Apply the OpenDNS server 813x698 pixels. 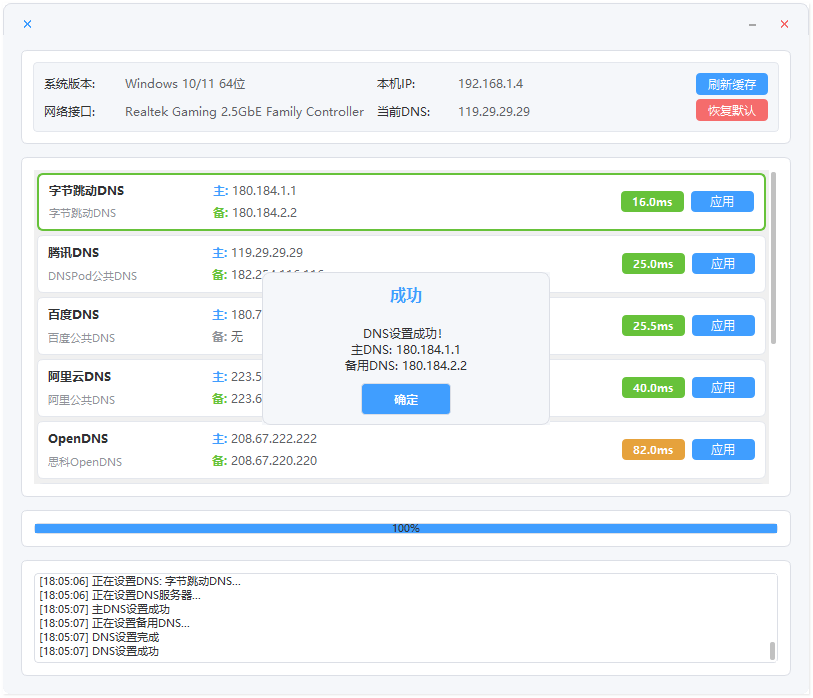722,450
